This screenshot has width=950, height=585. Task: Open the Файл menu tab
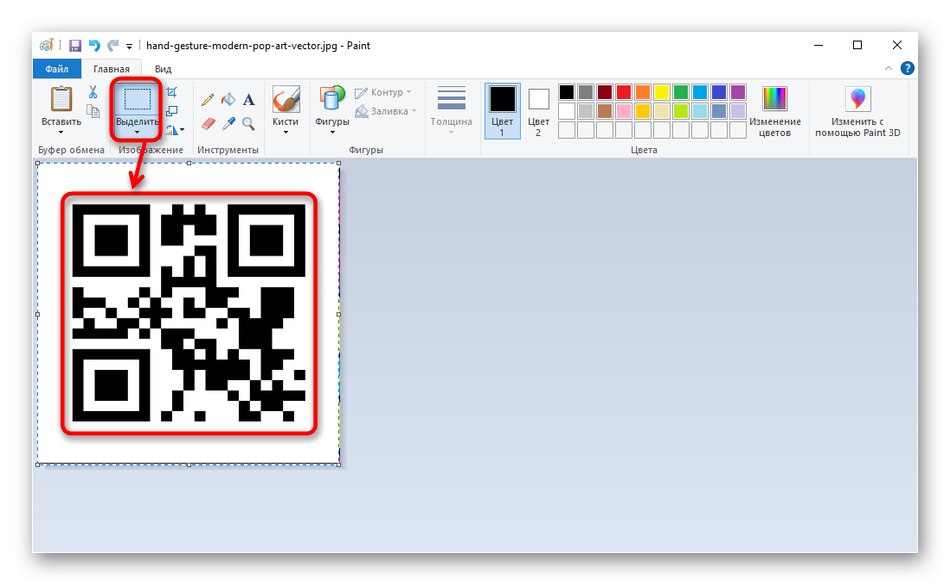coord(56,68)
